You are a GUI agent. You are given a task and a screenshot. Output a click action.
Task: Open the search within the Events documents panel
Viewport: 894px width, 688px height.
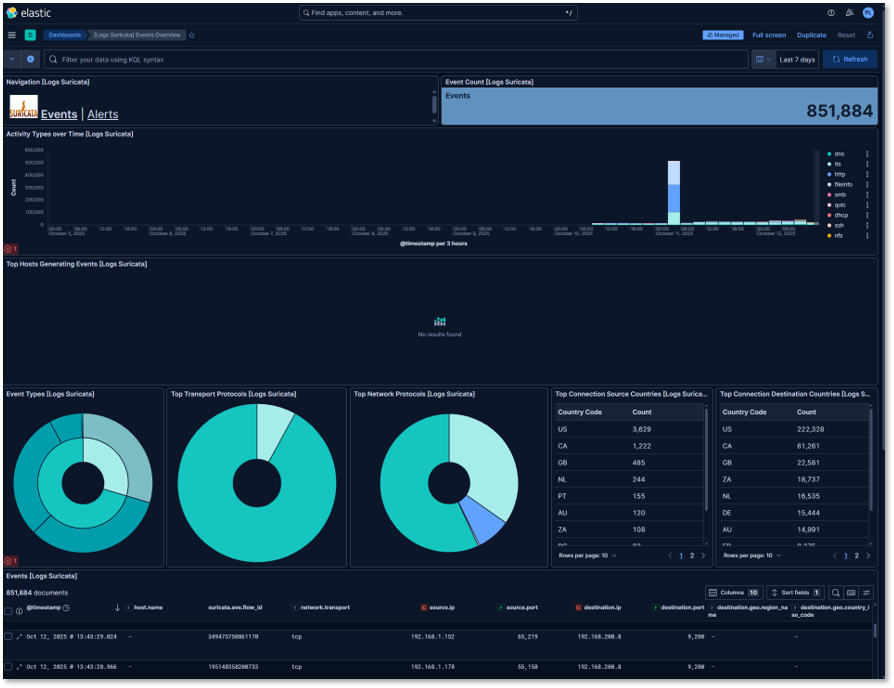[836, 592]
